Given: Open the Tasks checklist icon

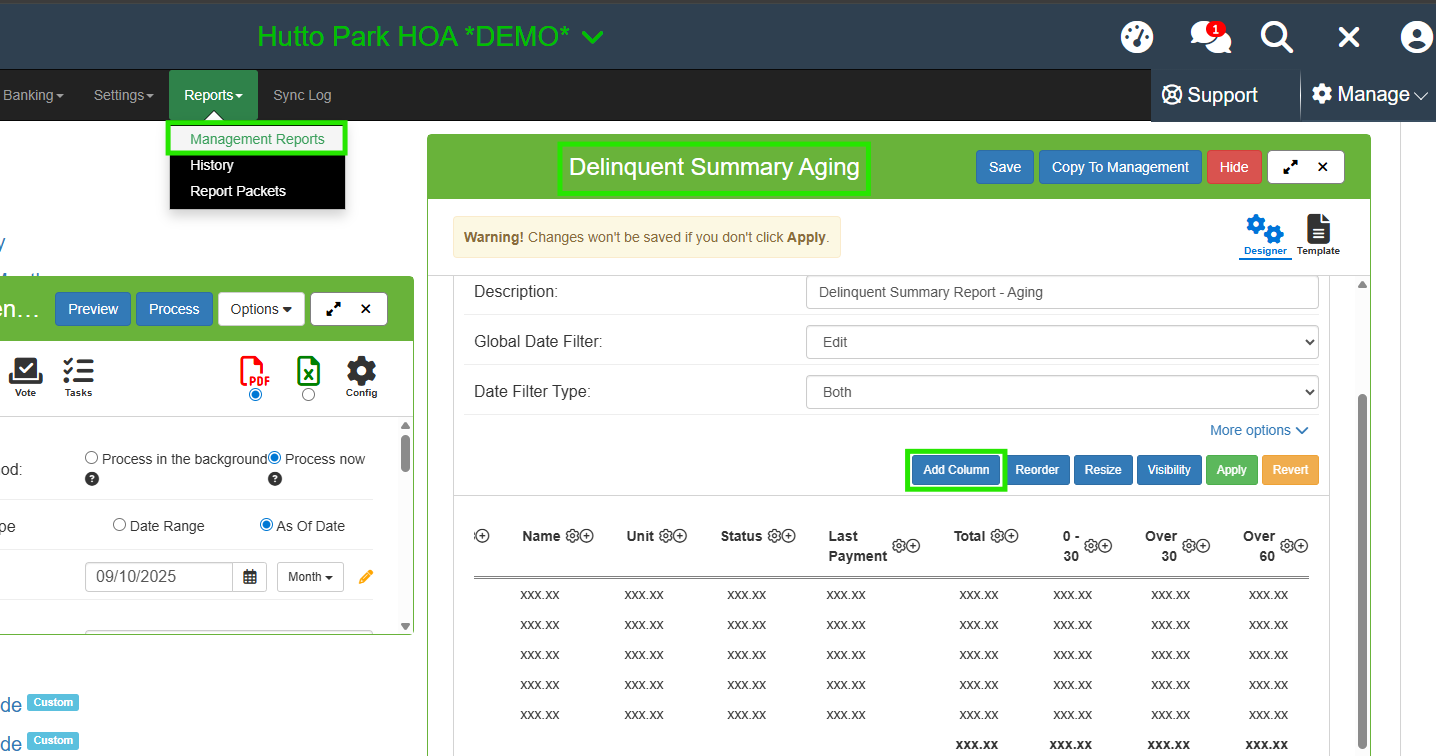Looking at the screenshot, I should click(x=78, y=377).
